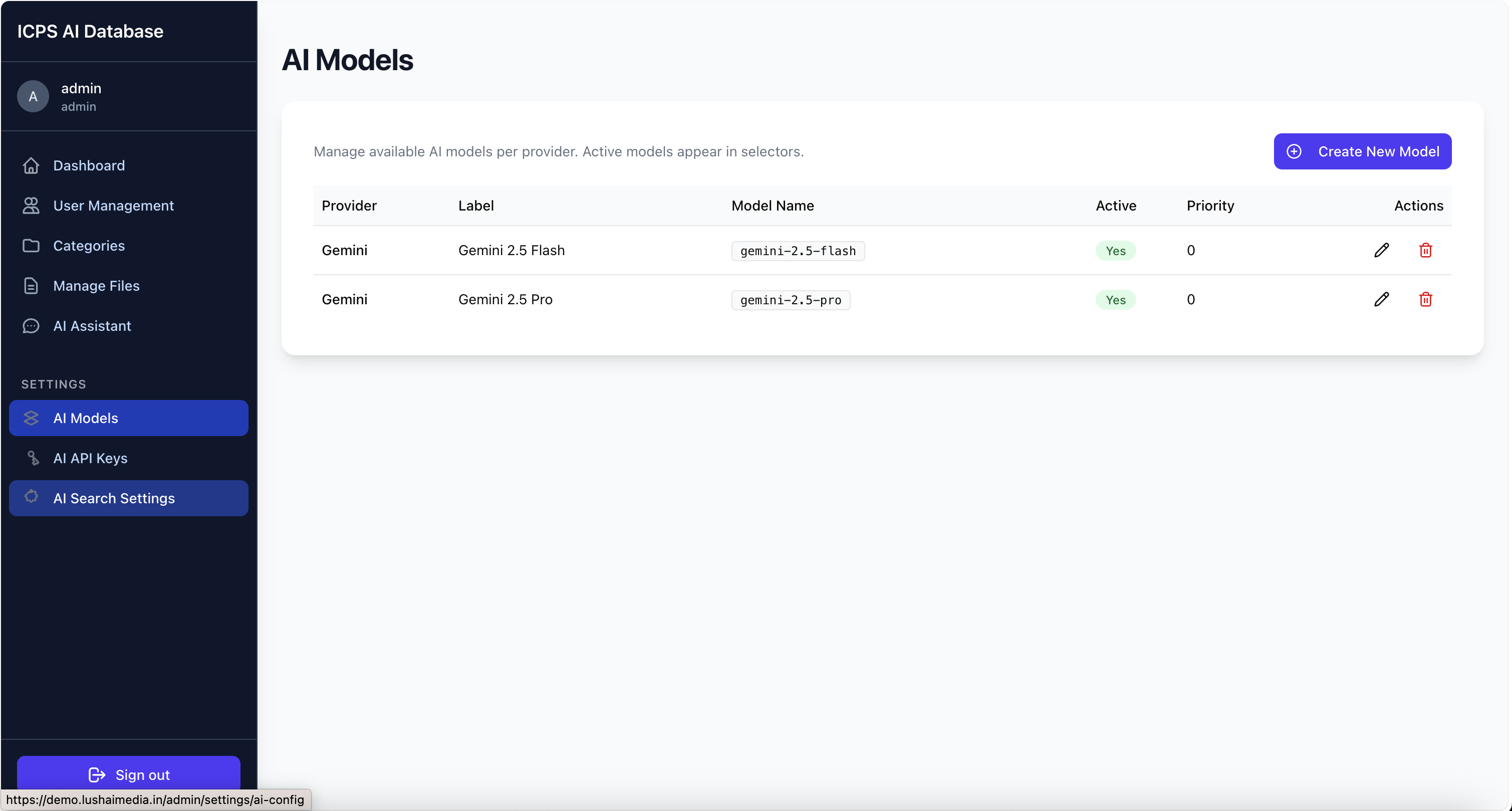Click the Yes active badge for gemini-2.5-flash

(x=1115, y=251)
